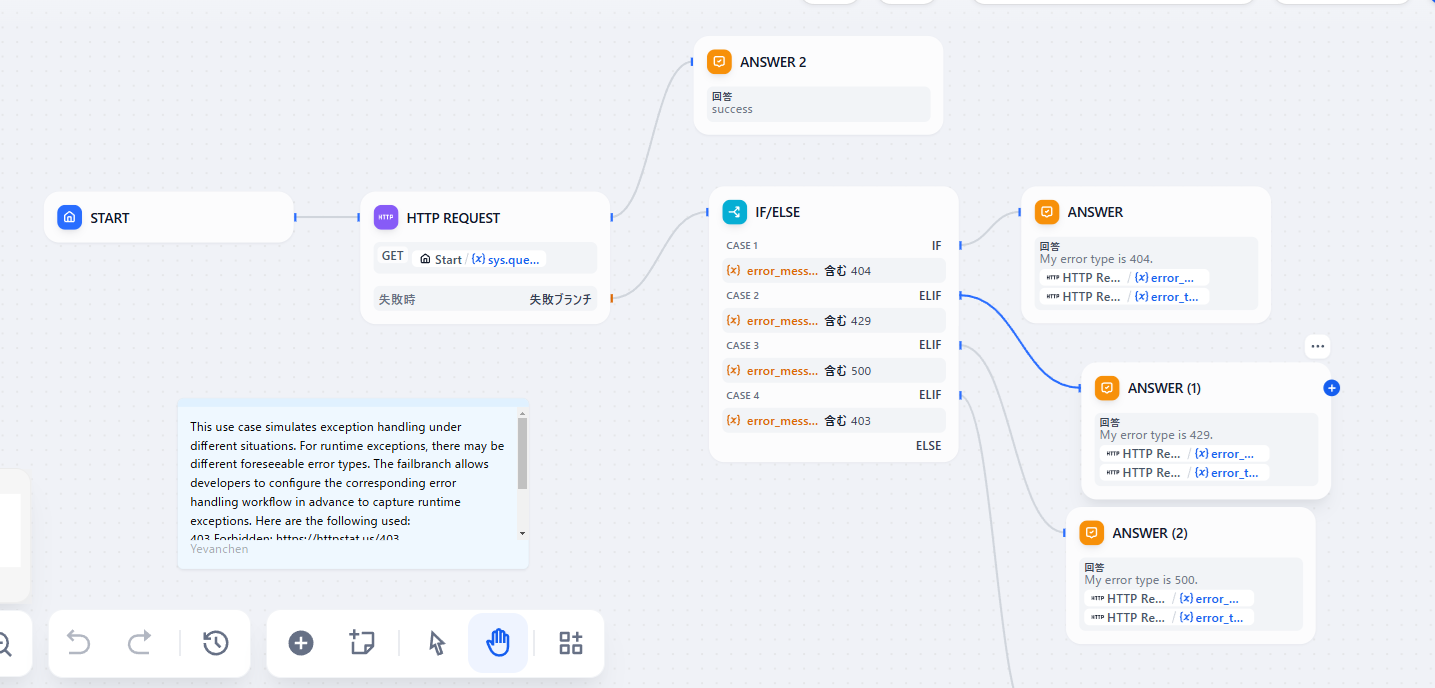Click the START node home icon
This screenshot has width=1435, height=688.
(x=69, y=217)
